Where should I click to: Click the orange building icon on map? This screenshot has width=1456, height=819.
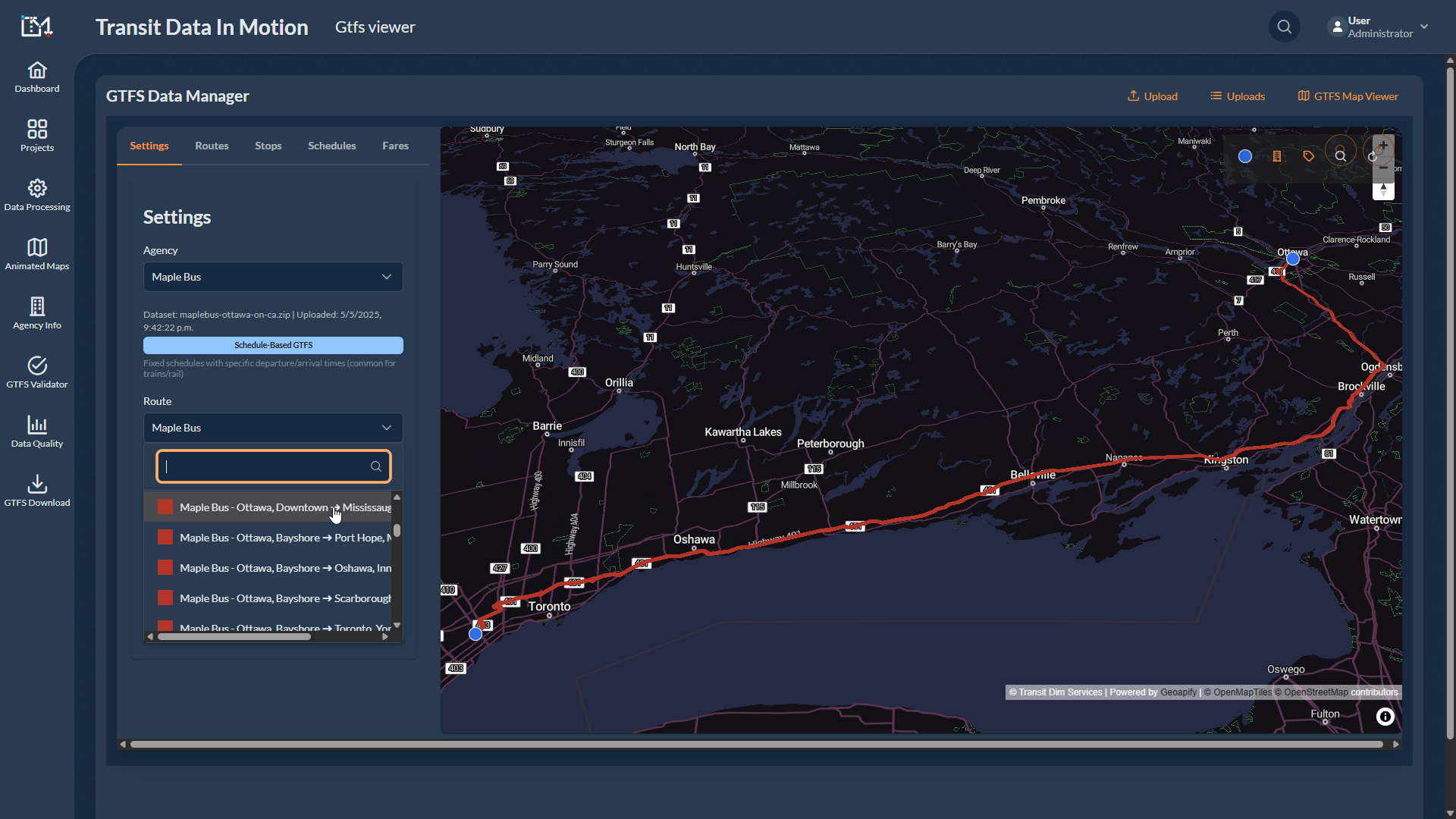[1277, 156]
